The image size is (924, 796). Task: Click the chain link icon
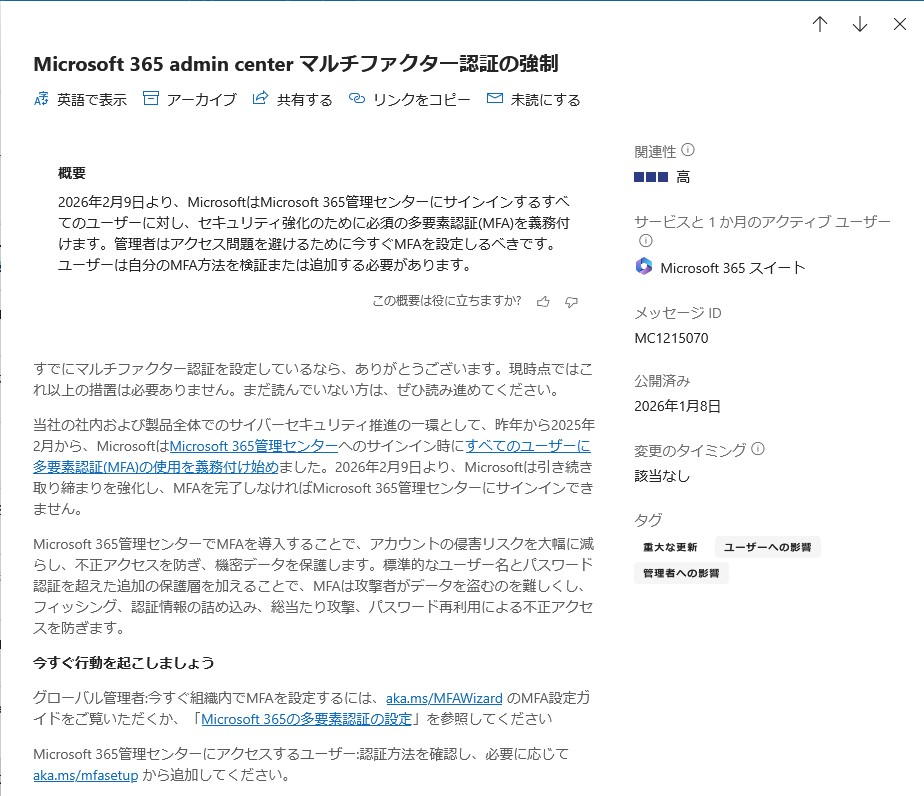357,98
